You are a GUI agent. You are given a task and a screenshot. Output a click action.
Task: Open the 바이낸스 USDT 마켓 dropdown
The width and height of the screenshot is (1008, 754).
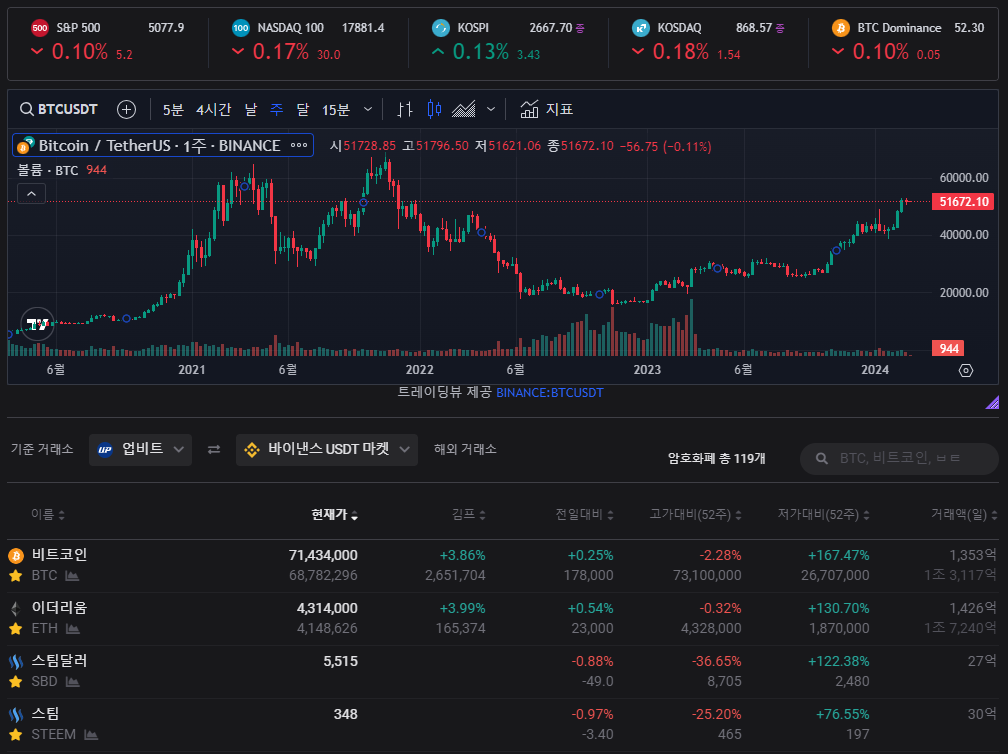(327, 449)
